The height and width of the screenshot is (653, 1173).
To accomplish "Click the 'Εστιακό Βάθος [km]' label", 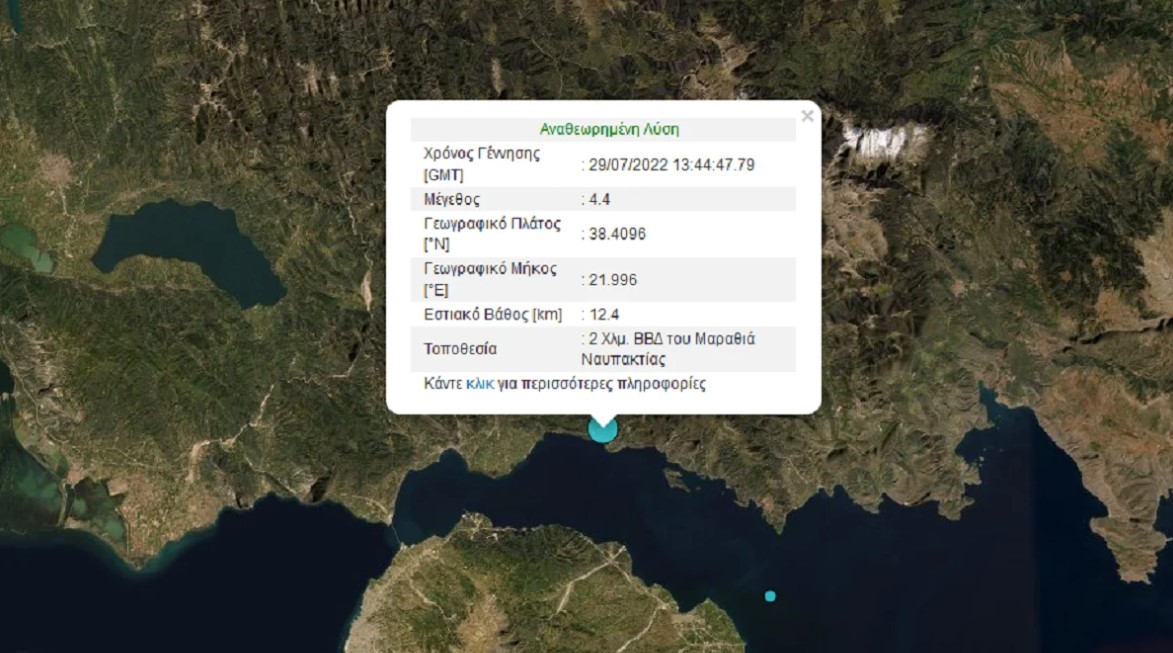I will 493,315.
